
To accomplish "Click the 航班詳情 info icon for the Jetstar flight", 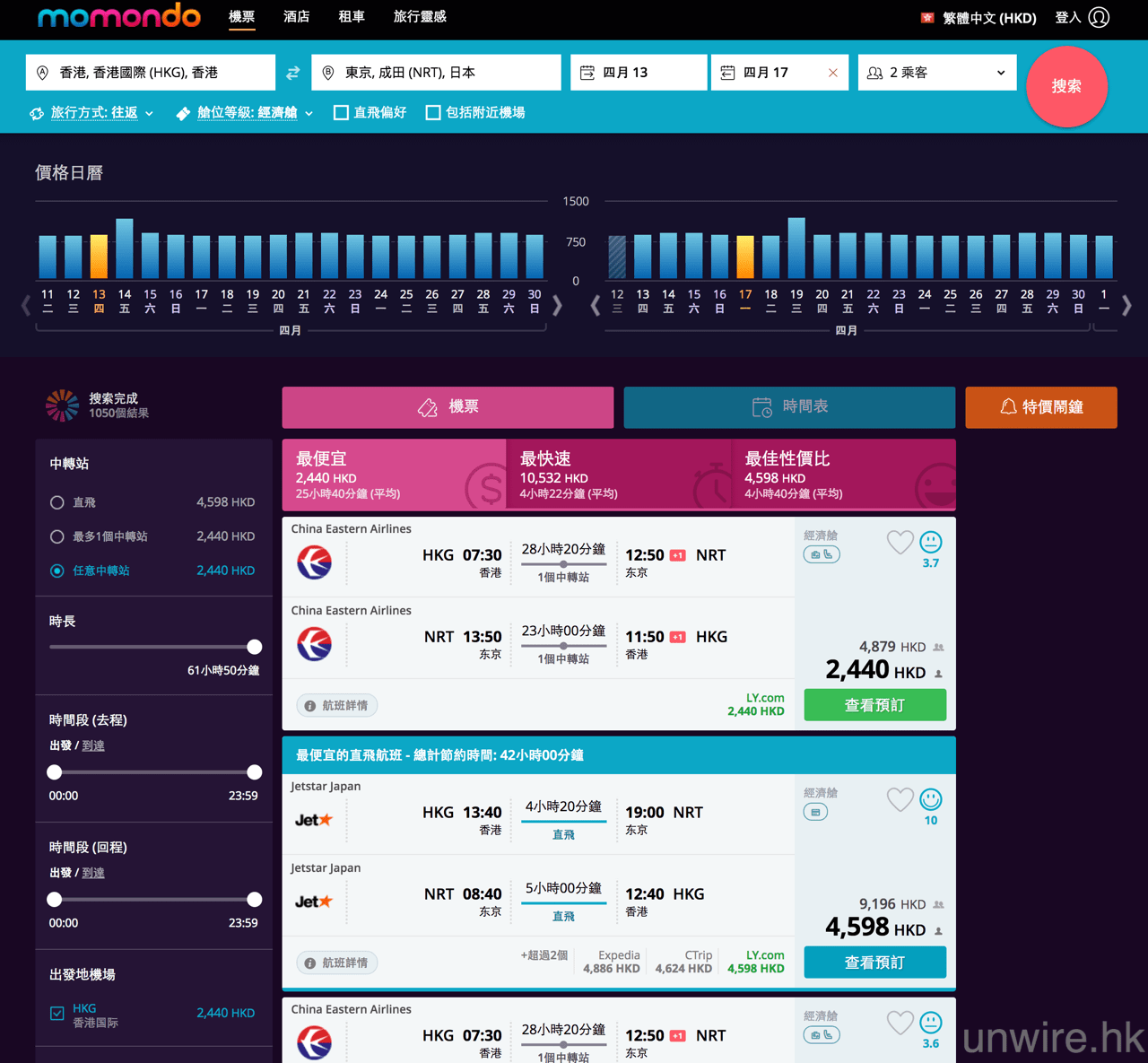I will click(309, 963).
